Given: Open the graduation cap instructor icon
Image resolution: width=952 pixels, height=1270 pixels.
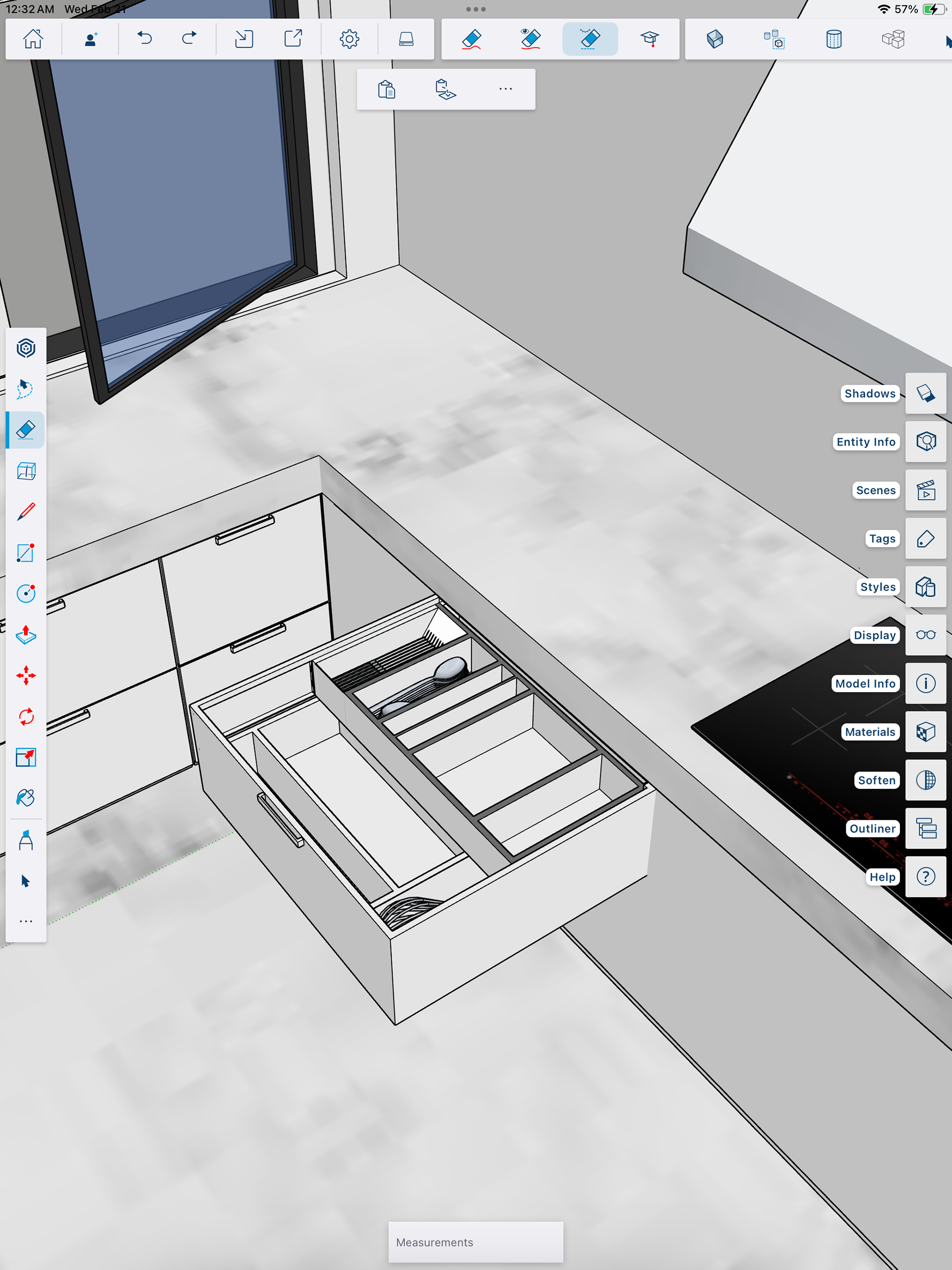Looking at the screenshot, I should pyautogui.click(x=650, y=39).
